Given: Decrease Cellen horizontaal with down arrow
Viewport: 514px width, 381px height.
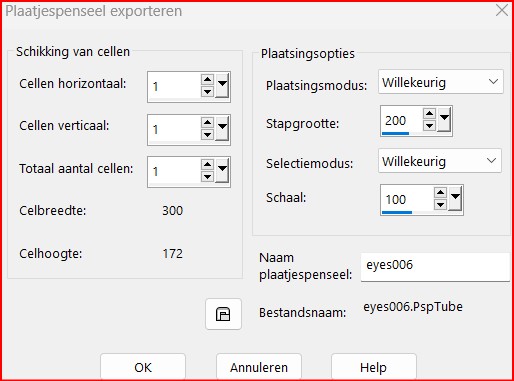Looking at the screenshot, I should click(x=207, y=92).
